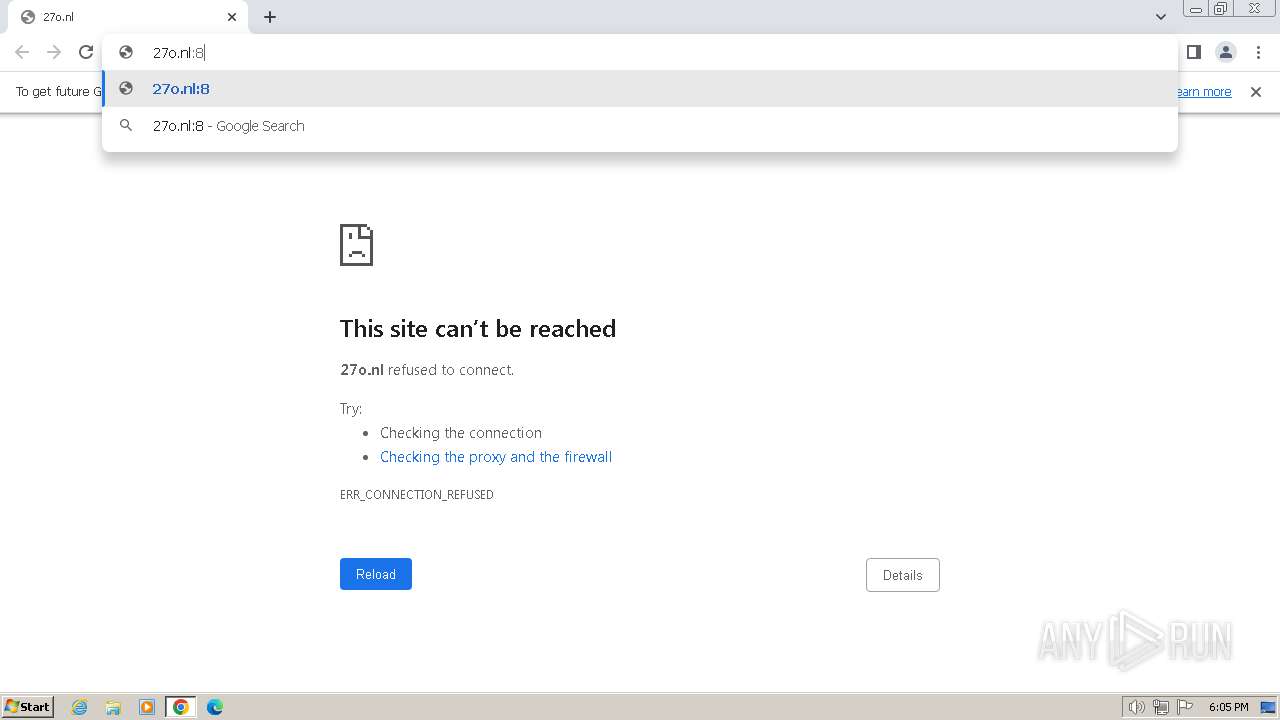
Task: Click the sad page error icon
Action: click(357, 245)
